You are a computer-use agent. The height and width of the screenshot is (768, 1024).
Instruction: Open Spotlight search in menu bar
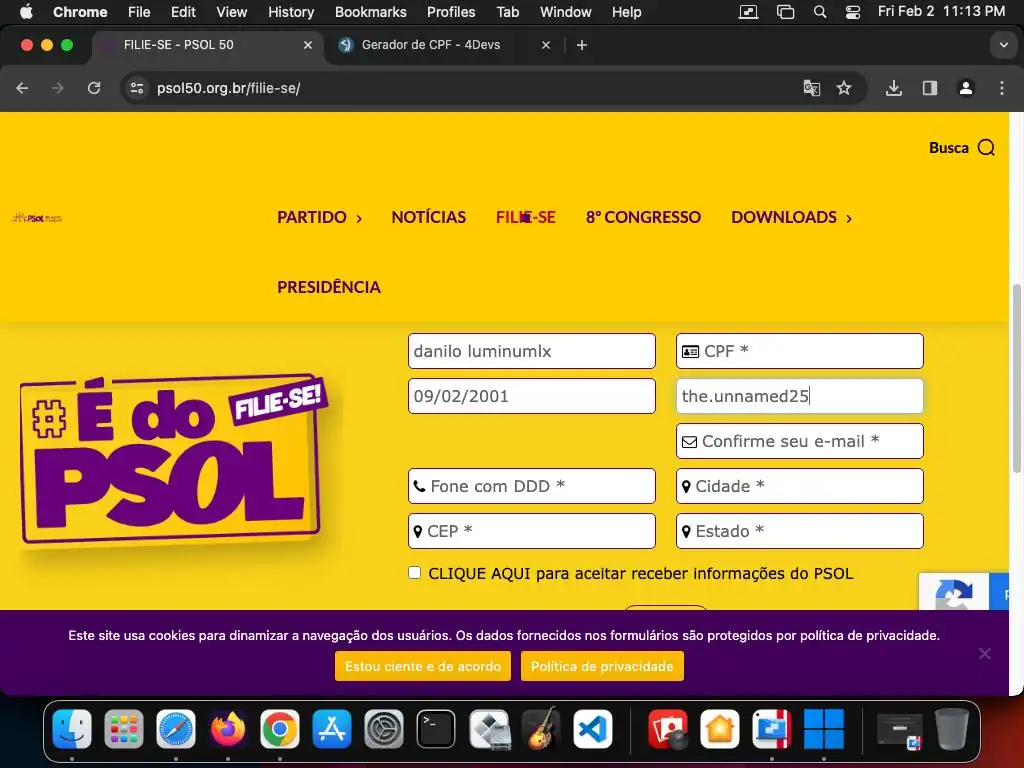(820, 12)
